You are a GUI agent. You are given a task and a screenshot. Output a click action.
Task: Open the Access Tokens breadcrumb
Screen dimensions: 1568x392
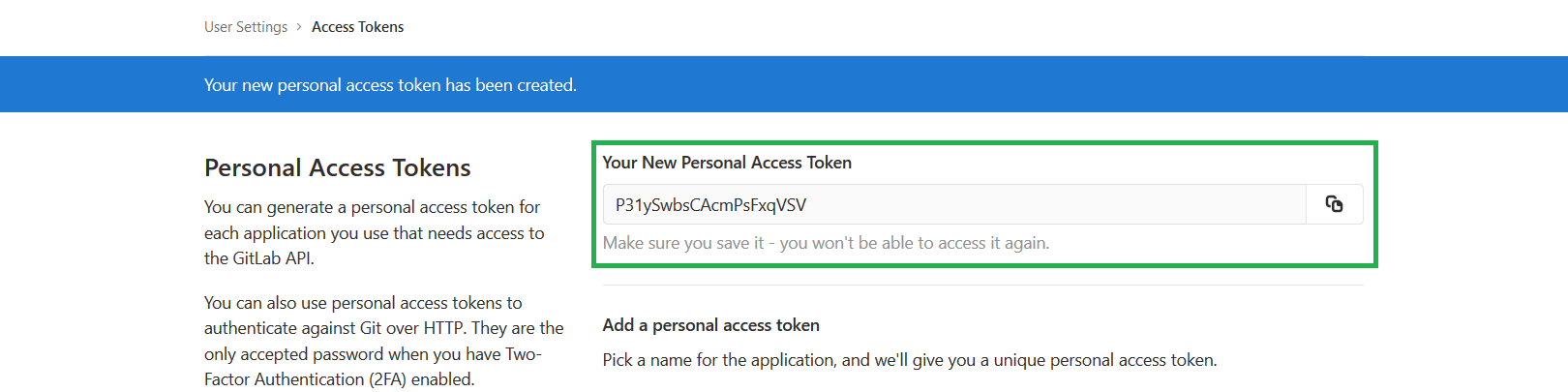[x=357, y=27]
